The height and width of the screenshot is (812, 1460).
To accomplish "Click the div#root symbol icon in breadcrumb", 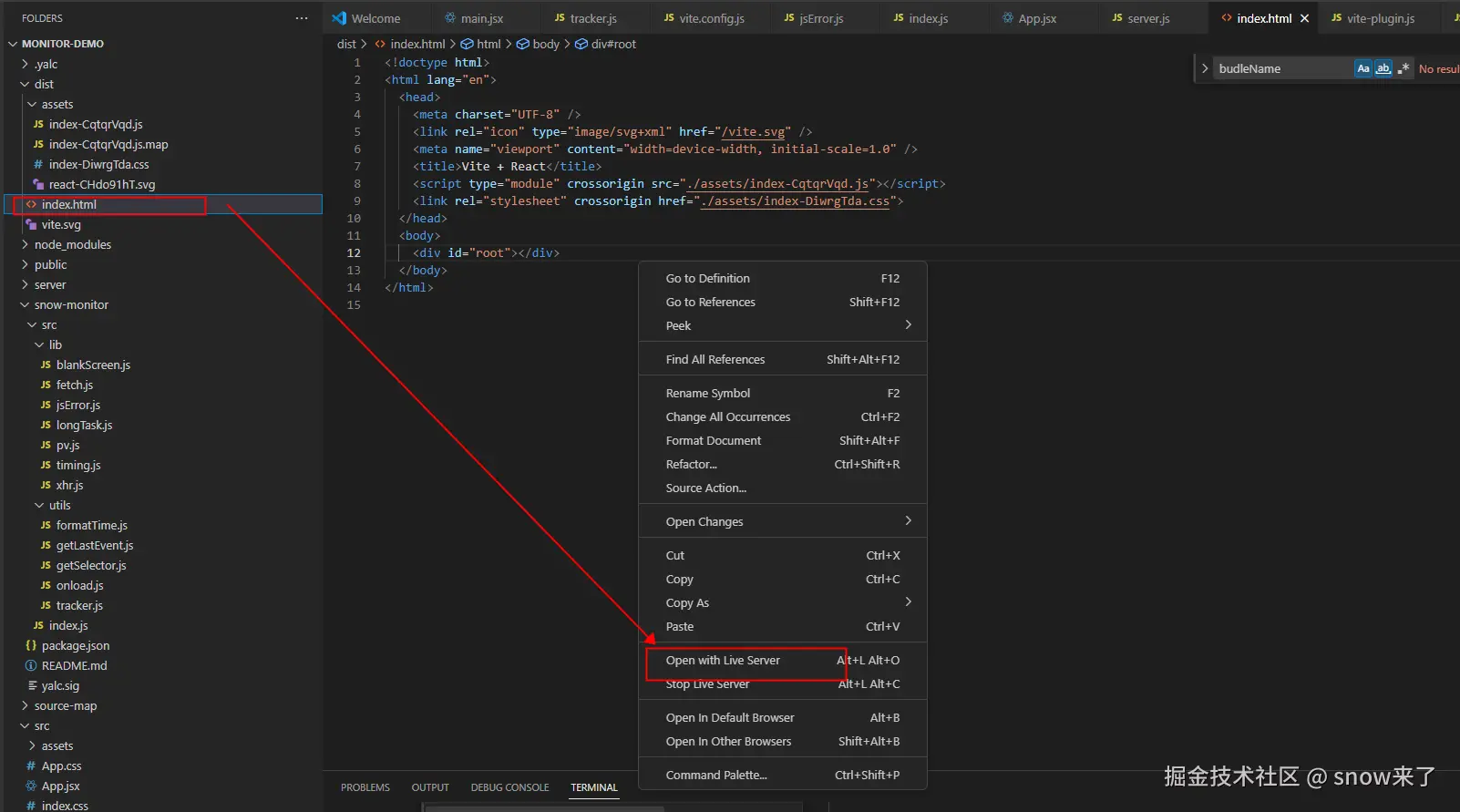I will coord(581,44).
